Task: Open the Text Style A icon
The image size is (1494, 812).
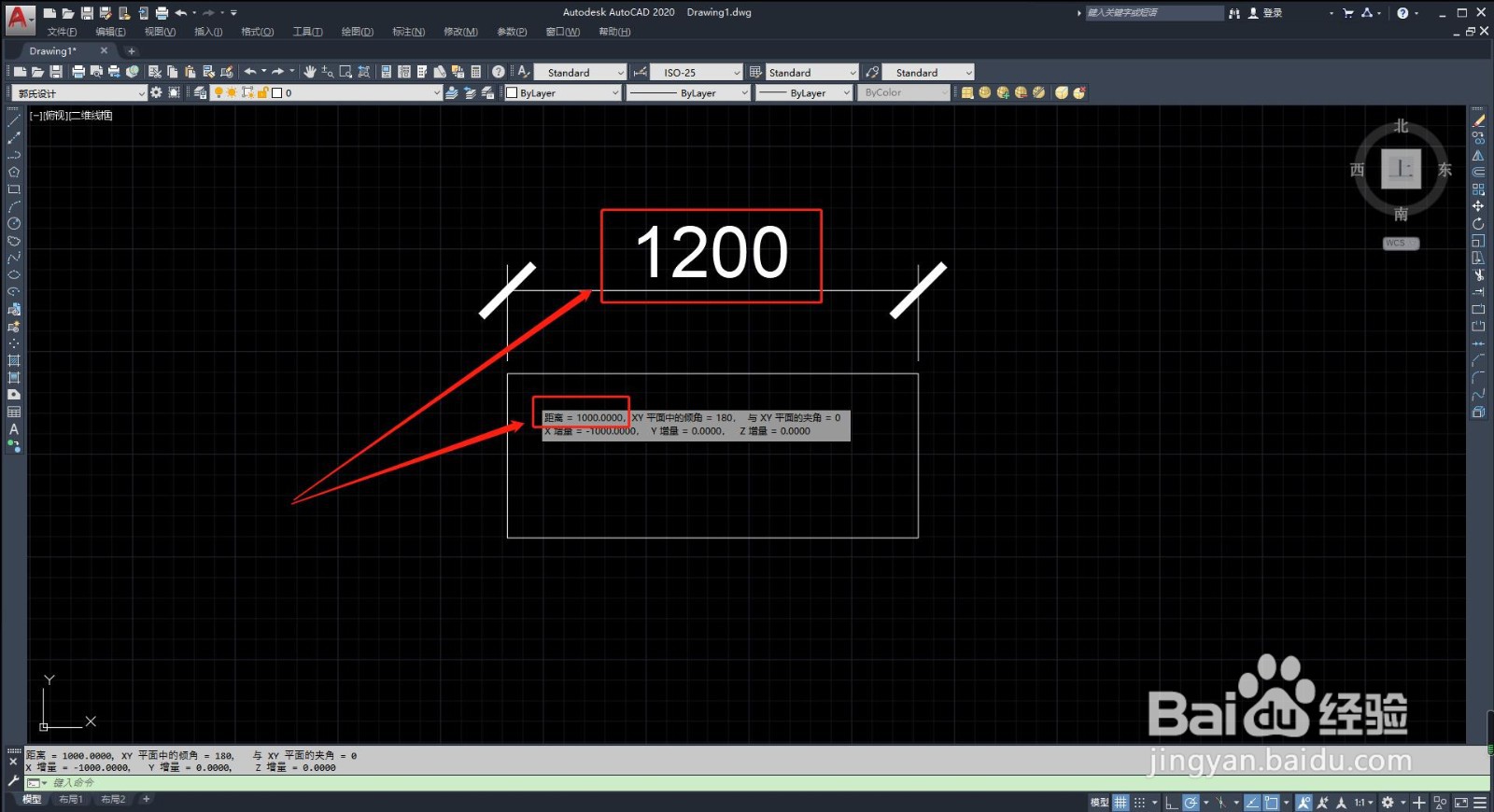Action: tap(524, 72)
